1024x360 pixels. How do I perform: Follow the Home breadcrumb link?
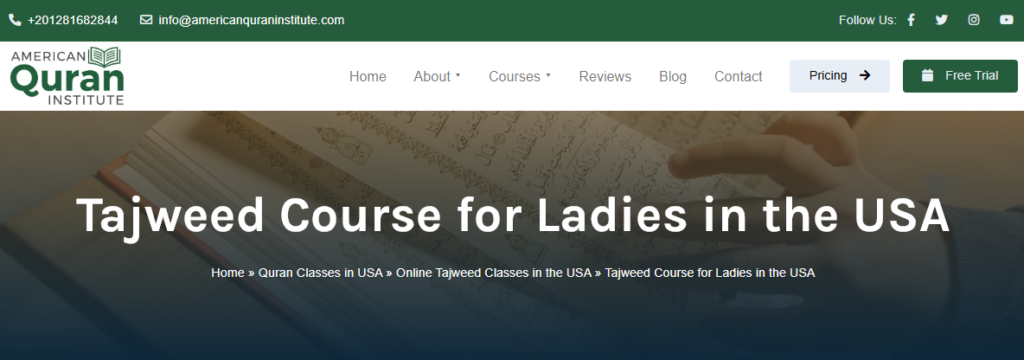(x=227, y=272)
